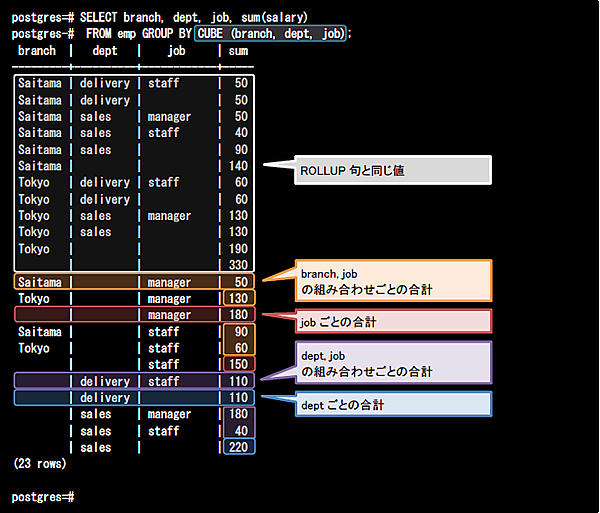The image size is (600, 513).
Task: Click 'Tokyo' in the dept-less Tokyo, staff row
Action: 34,349
